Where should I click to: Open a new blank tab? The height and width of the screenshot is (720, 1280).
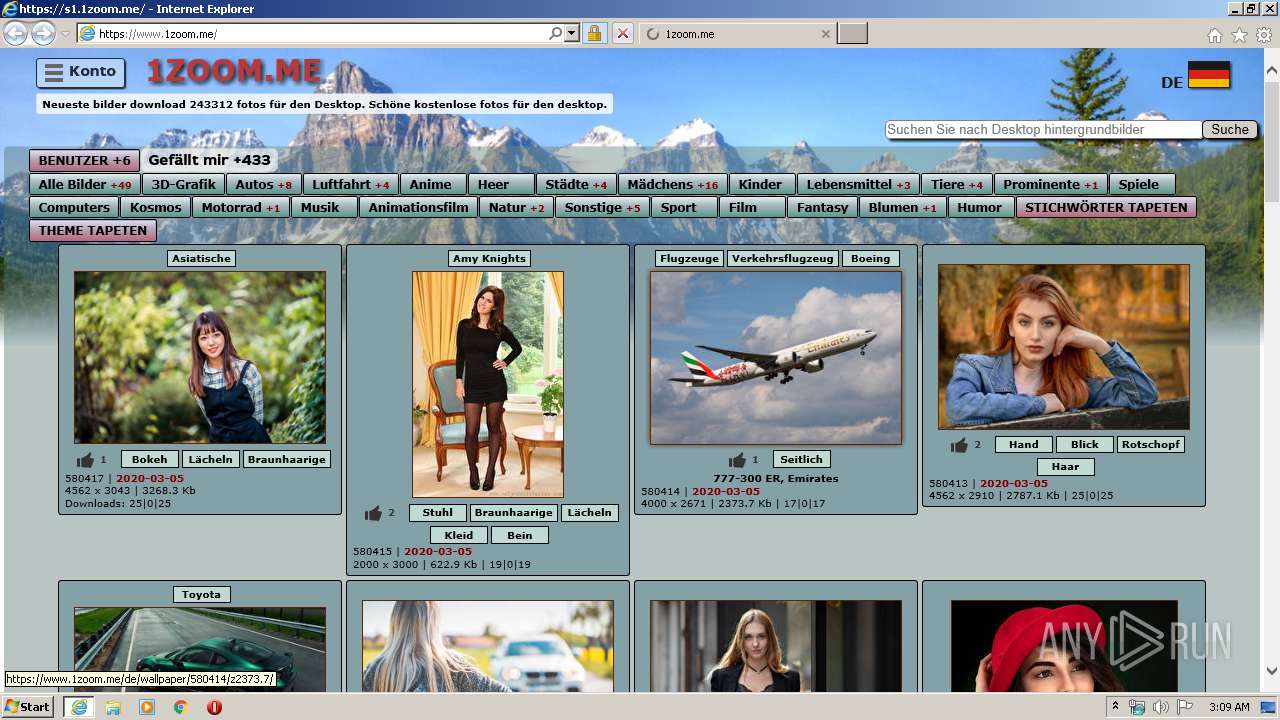(x=852, y=34)
